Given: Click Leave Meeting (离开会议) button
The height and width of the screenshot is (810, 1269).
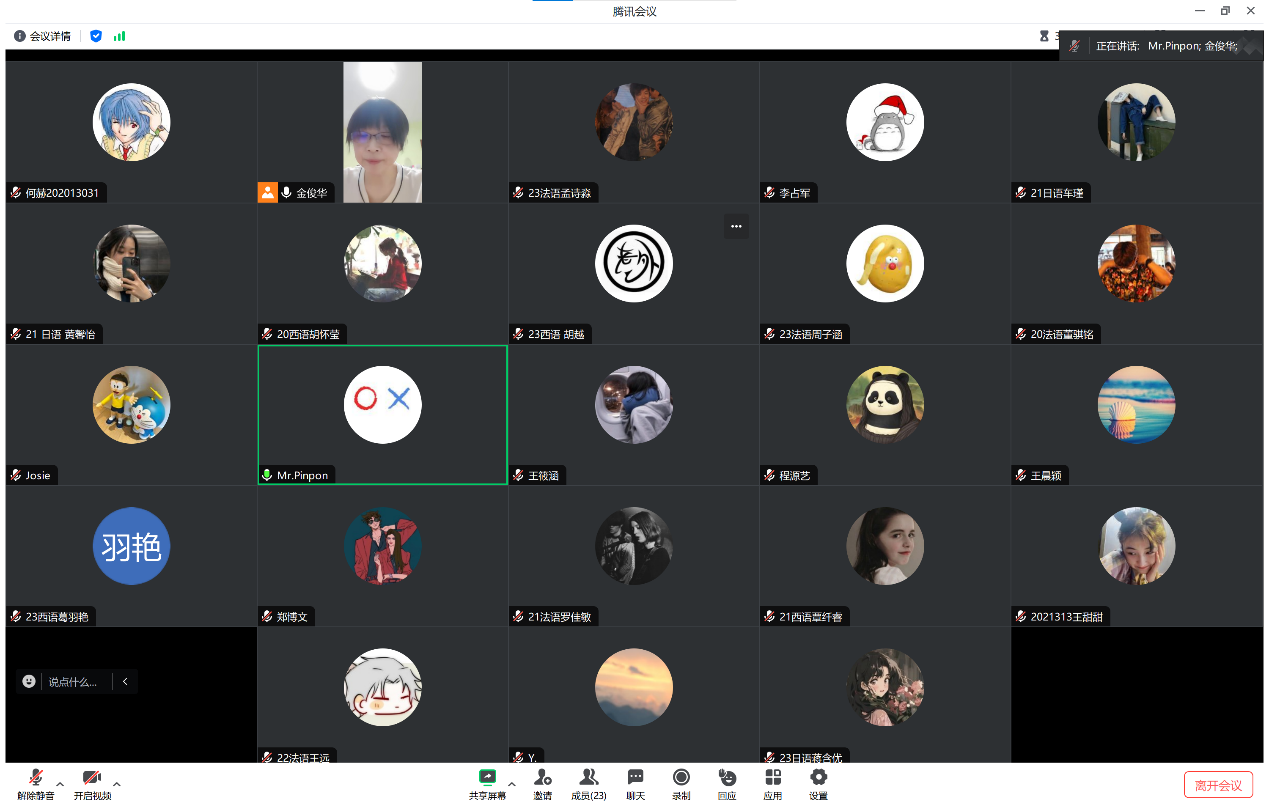Looking at the screenshot, I should coord(1217,785).
